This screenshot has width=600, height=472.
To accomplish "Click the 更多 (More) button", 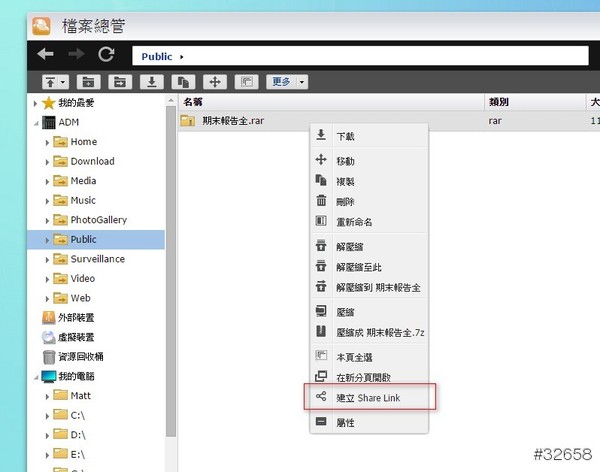I will 281,82.
